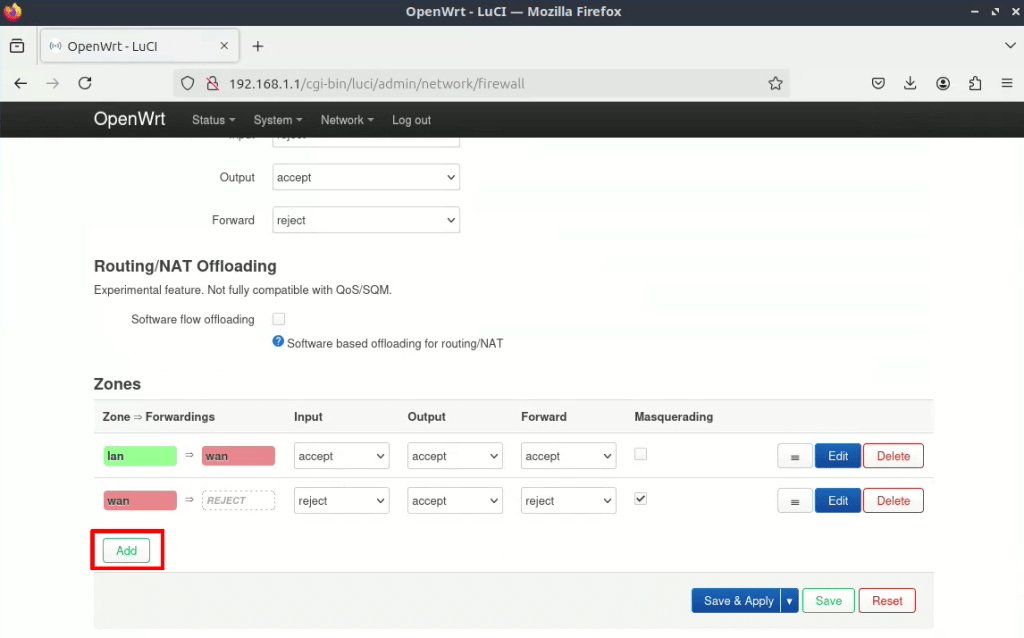Viewport: 1024px width, 638px height.
Task: Open lan zone Forward dropdown
Action: click(x=568, y=456)
